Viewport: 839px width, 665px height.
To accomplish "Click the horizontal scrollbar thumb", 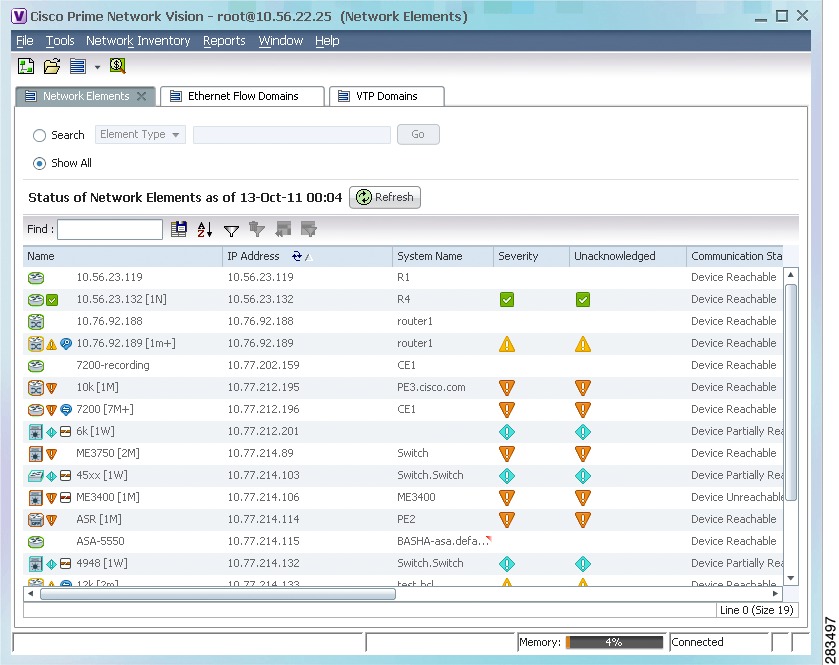I will [218, 594].
